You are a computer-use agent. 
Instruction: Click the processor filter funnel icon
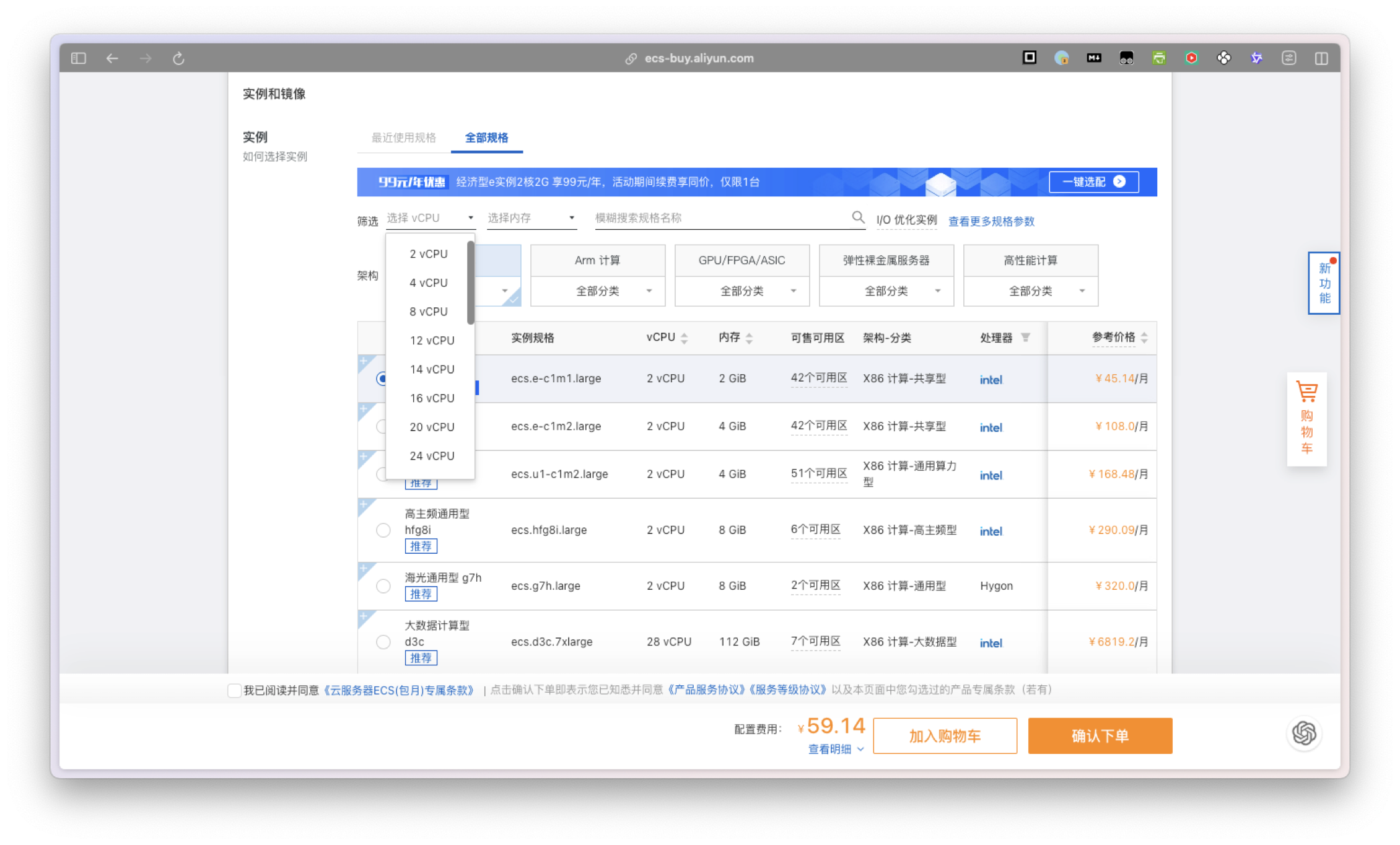(x=1026, y=338)
